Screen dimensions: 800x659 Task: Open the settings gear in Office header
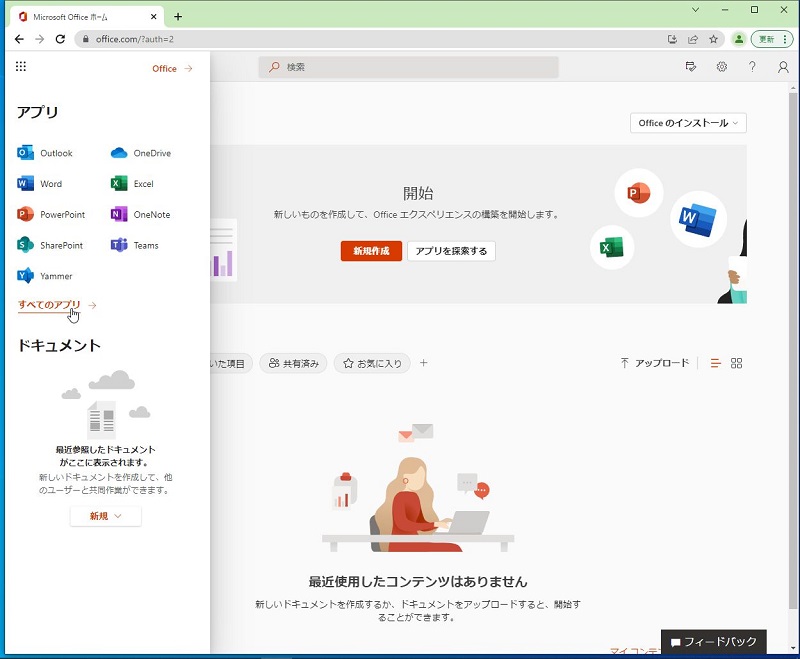point(721,67)
